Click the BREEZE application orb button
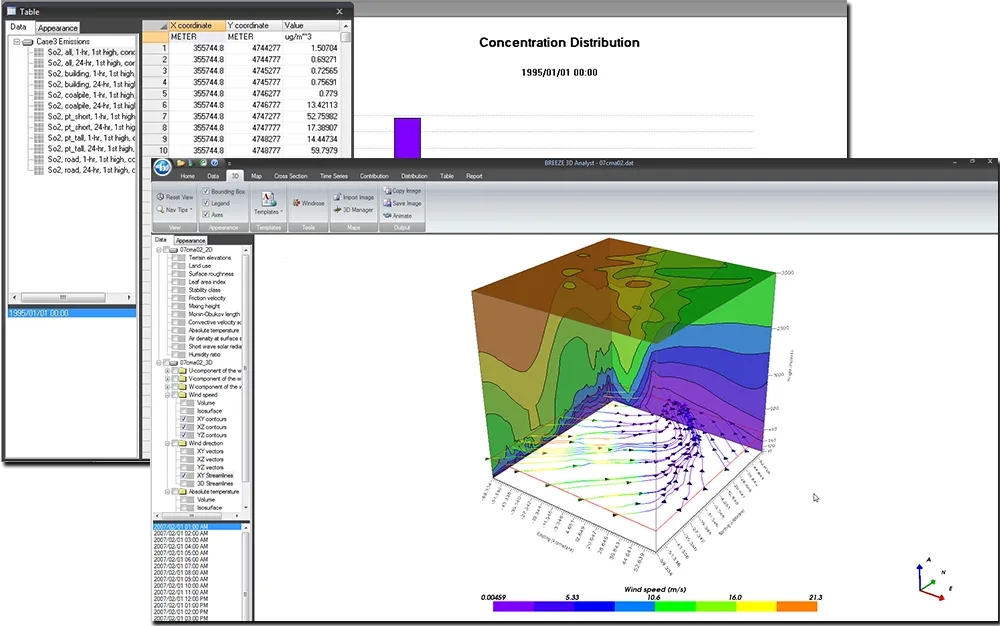 [162, 168]
